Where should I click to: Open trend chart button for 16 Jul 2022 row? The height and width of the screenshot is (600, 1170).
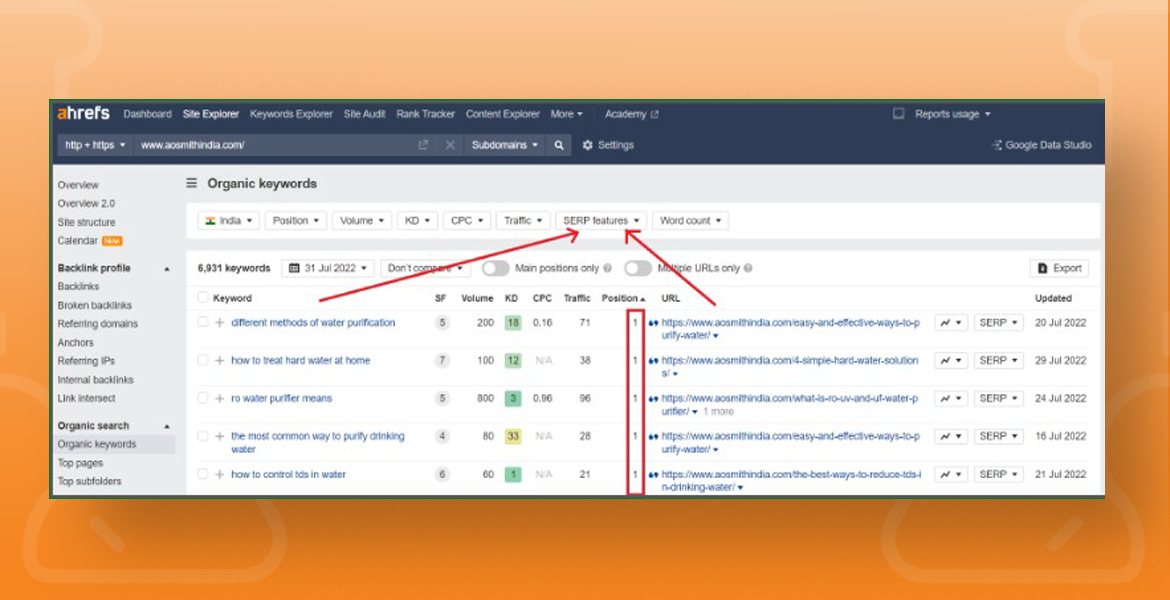(x=951, y=436)
